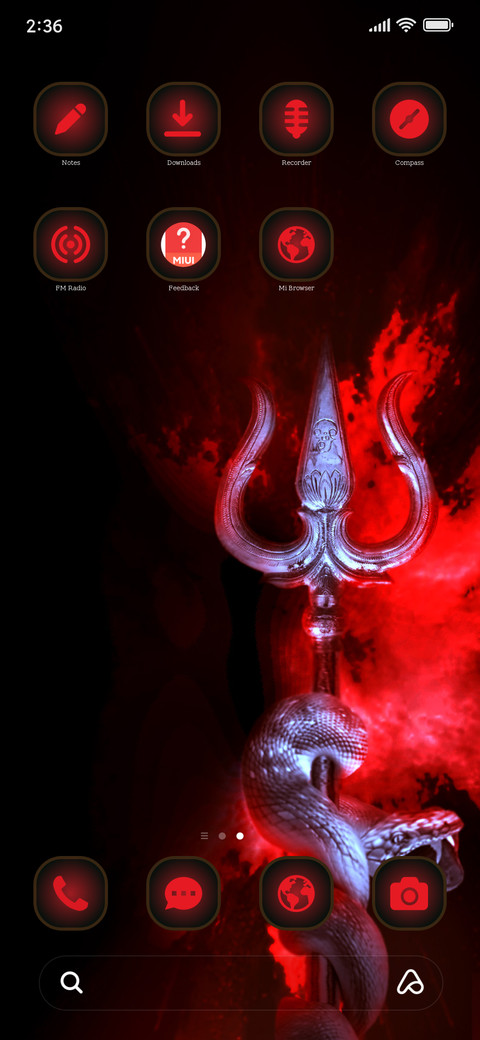
Task: Tap the cellular signal bars icon
Action: (x=380, y=26)
